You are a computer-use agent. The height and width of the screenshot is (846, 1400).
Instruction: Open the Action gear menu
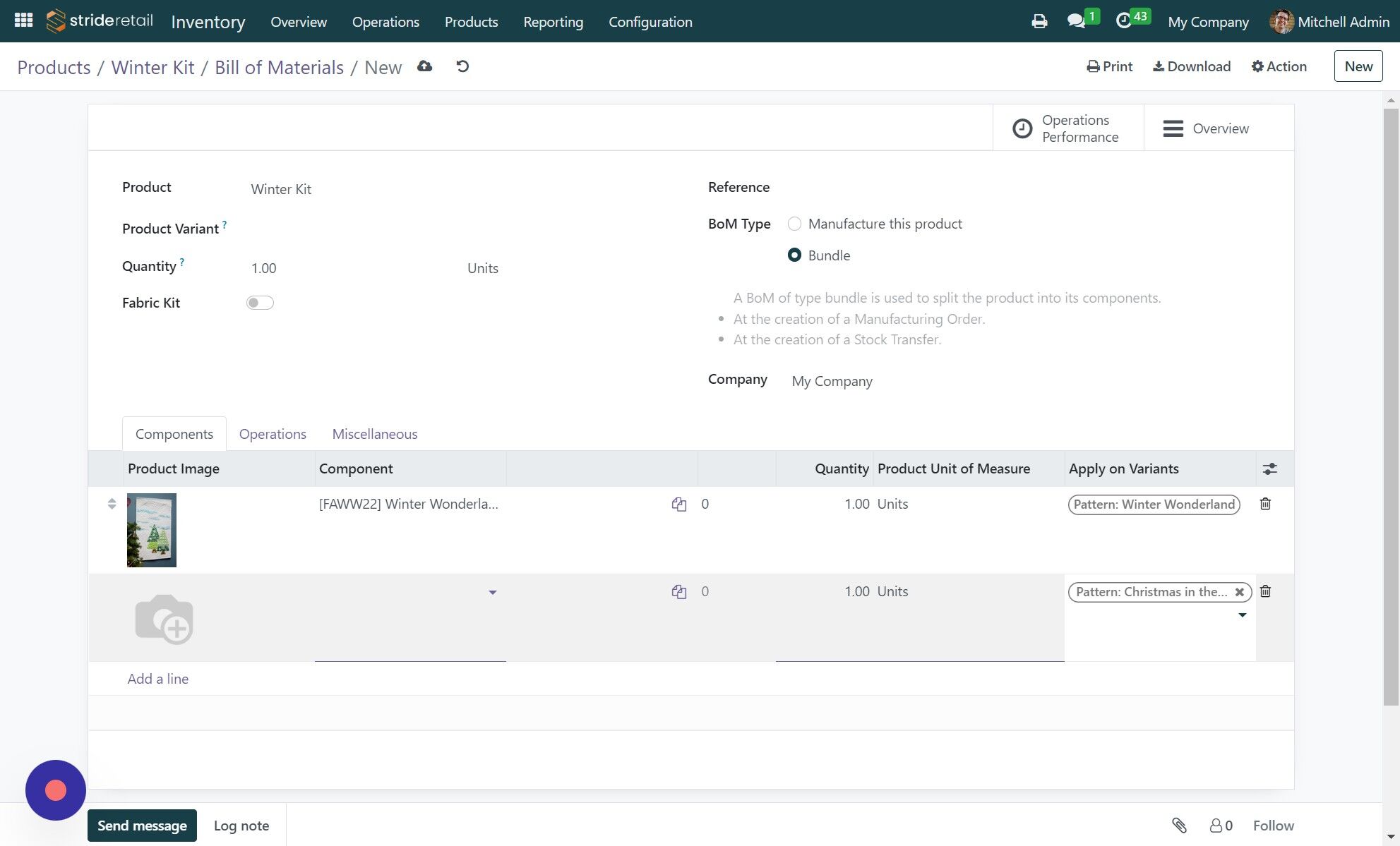point(1279,66)
